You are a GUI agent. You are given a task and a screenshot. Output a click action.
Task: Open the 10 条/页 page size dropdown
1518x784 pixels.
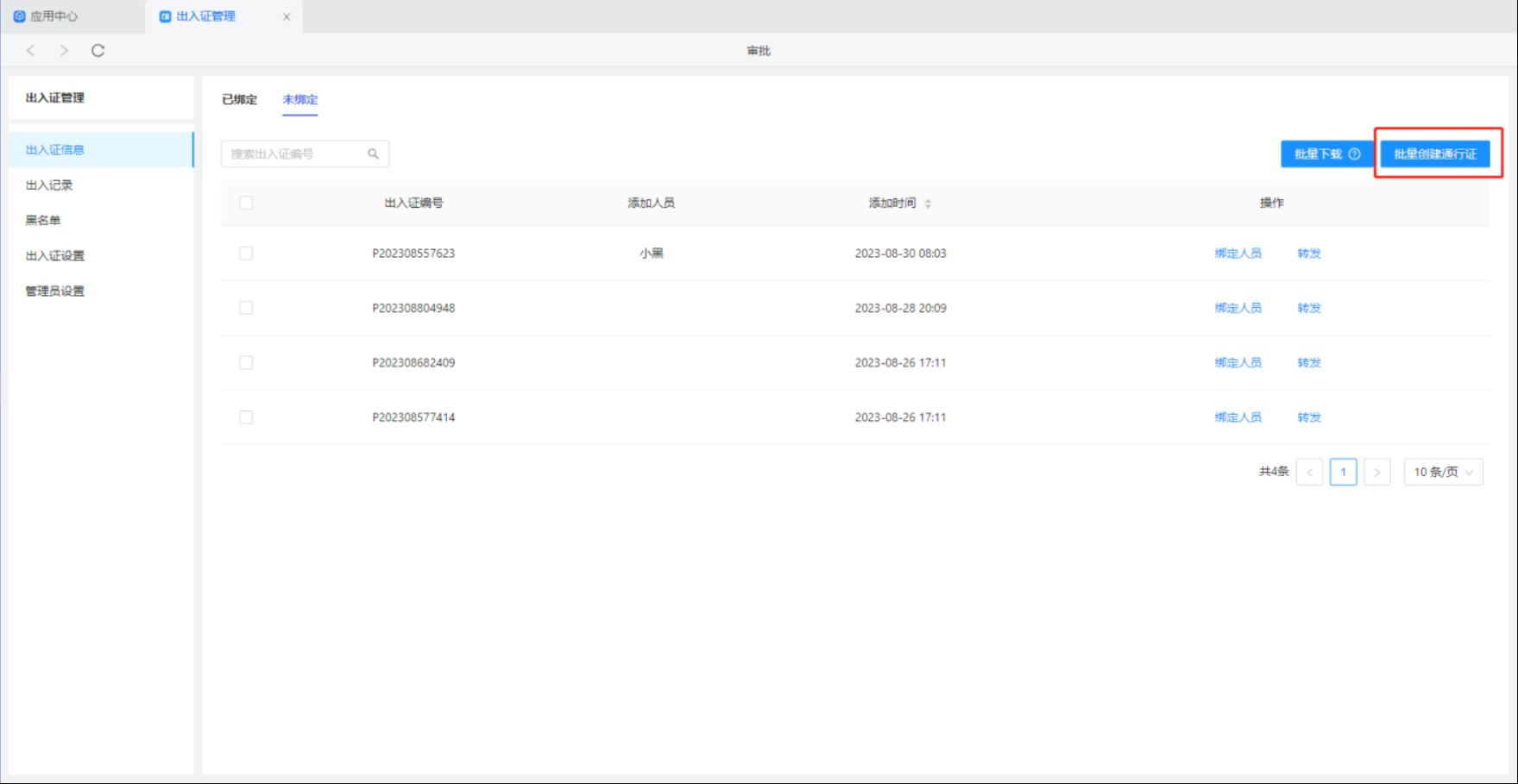point(1443,472)
